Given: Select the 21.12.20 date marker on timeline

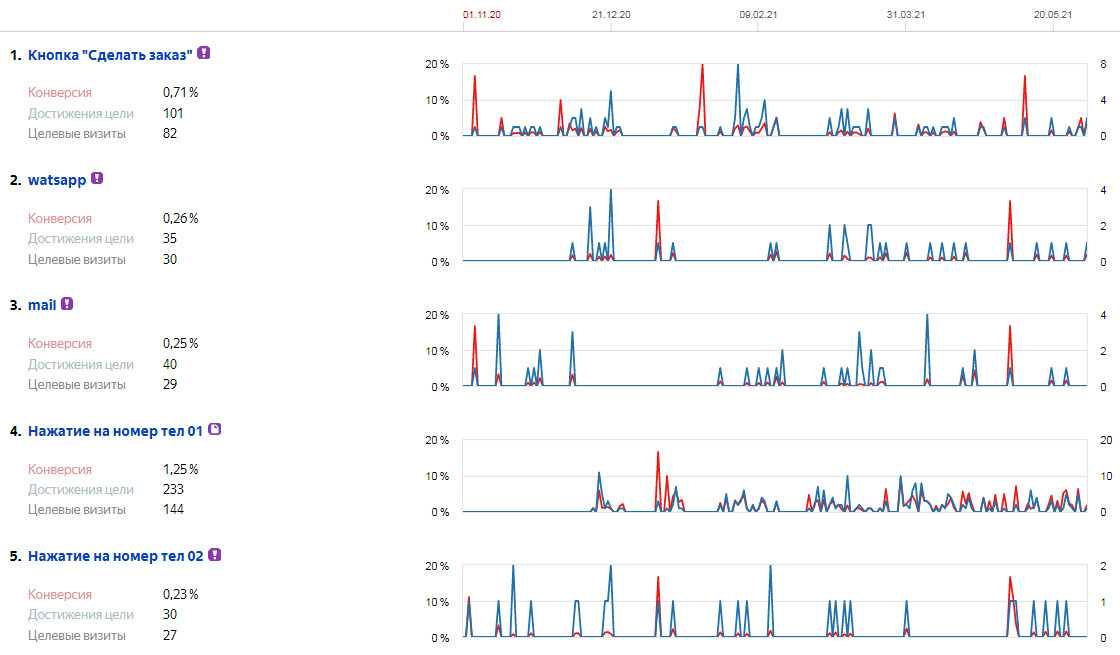Looking at the screenshot, I should click(x=611, y=14).
